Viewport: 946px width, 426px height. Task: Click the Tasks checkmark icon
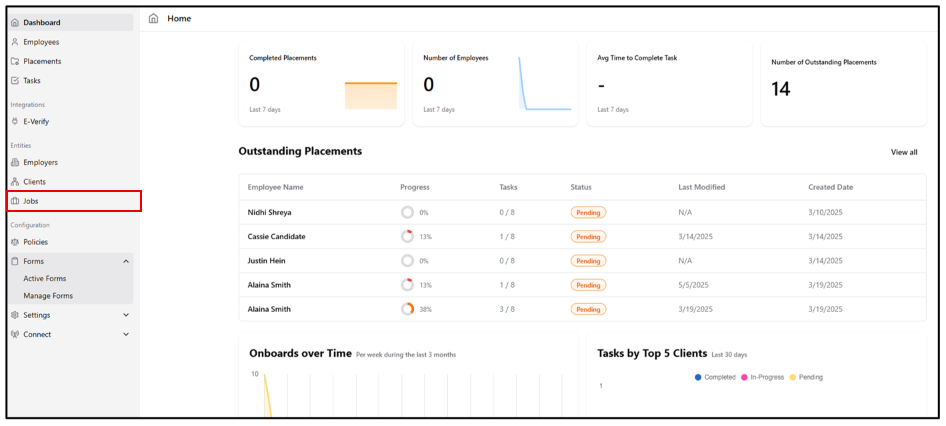point(15,81)
